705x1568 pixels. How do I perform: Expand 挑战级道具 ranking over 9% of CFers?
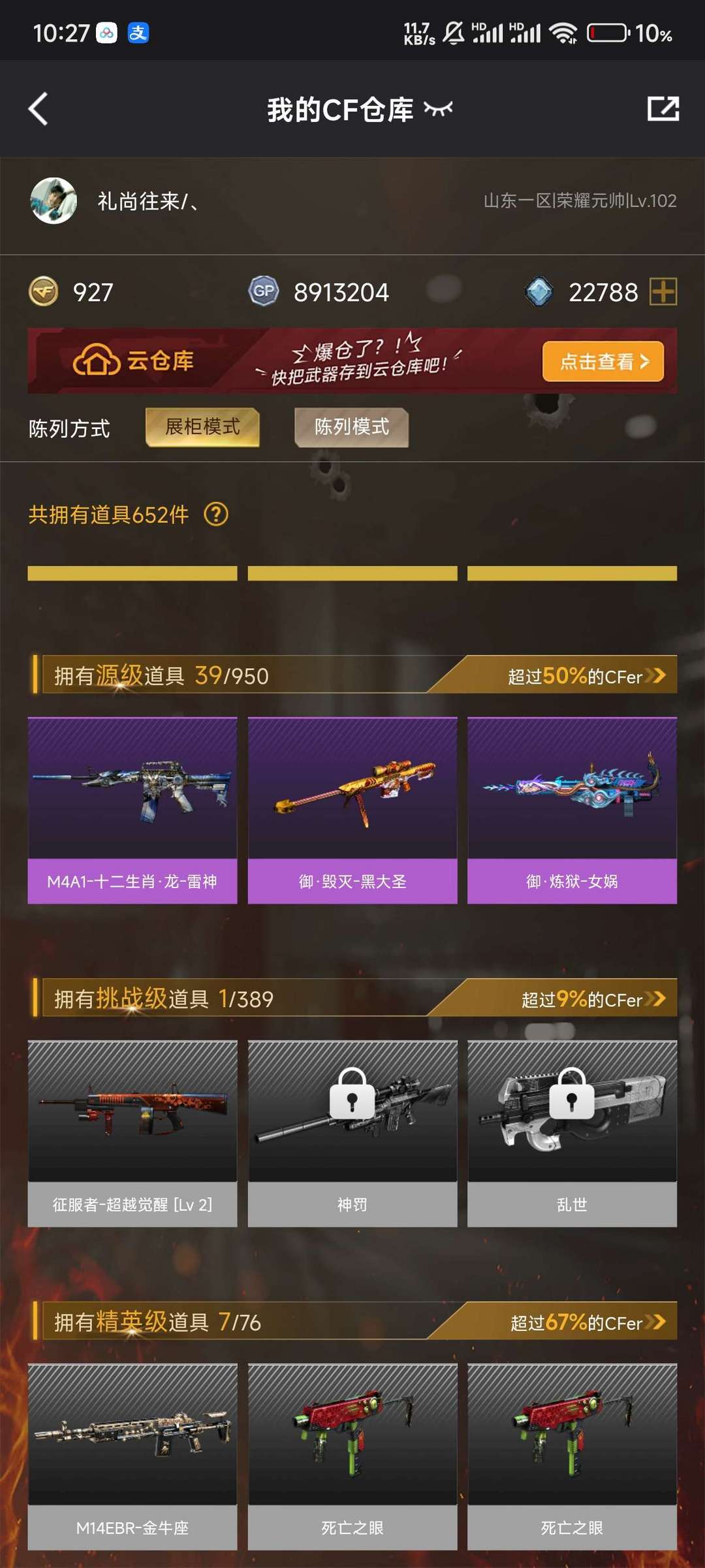coord(593,999)
